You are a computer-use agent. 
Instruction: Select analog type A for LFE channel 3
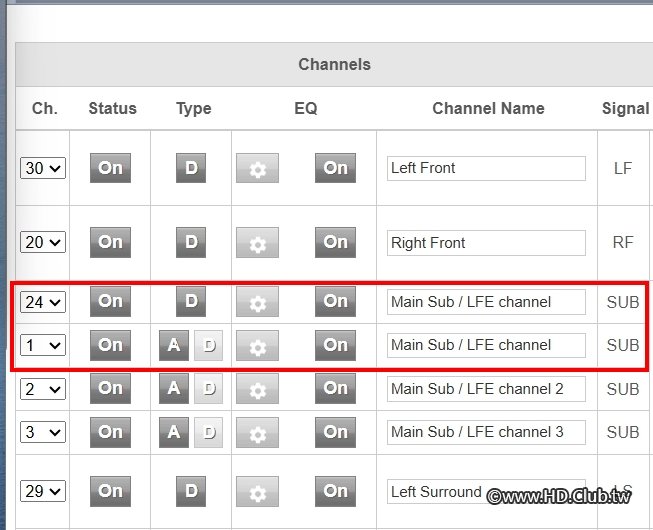174,433
